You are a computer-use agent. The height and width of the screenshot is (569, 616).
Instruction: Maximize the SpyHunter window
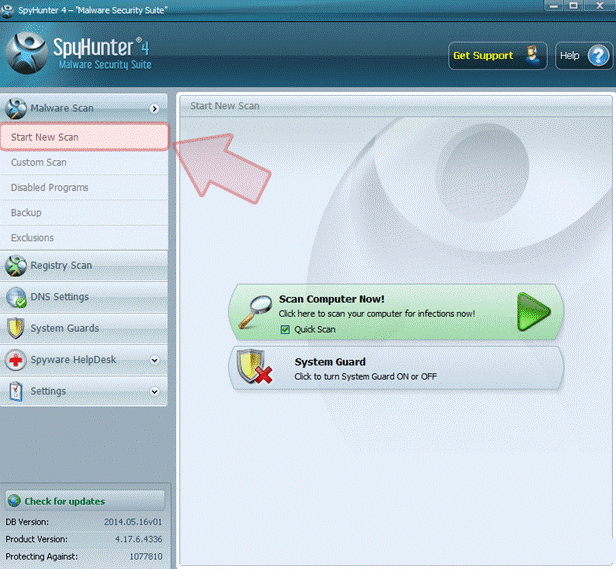(x=574, y=6)
